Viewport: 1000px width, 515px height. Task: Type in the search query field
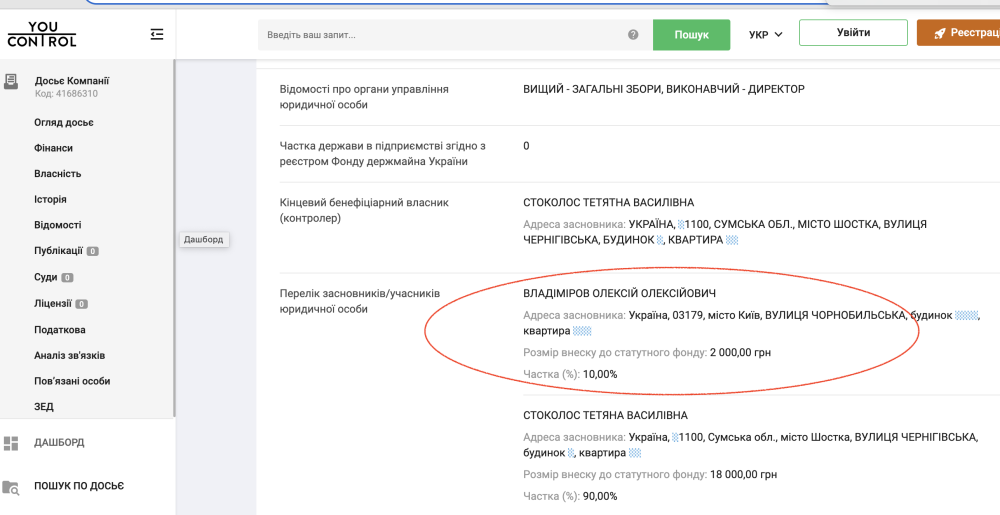440,35
